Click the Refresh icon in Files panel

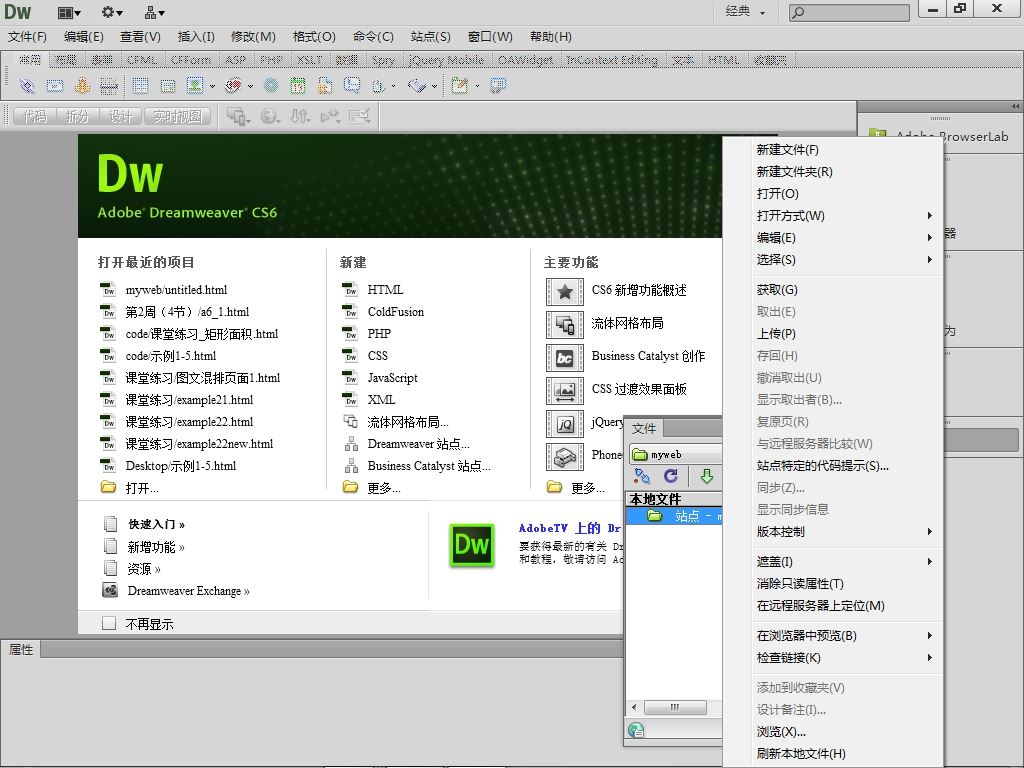671,476
